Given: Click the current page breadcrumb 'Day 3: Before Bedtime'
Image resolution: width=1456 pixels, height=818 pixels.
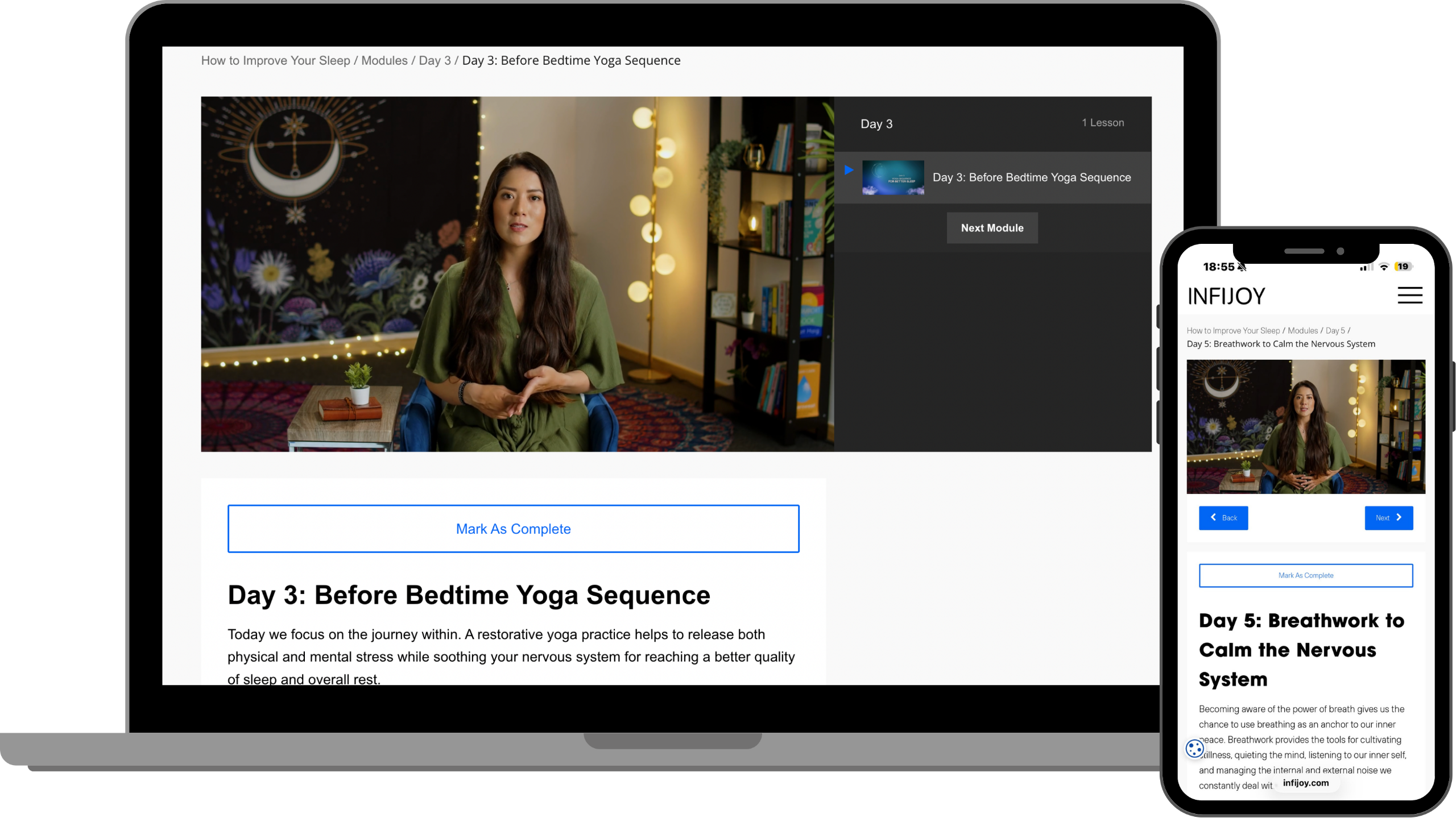Looking at the screenshot, I should tap(570, 60).
